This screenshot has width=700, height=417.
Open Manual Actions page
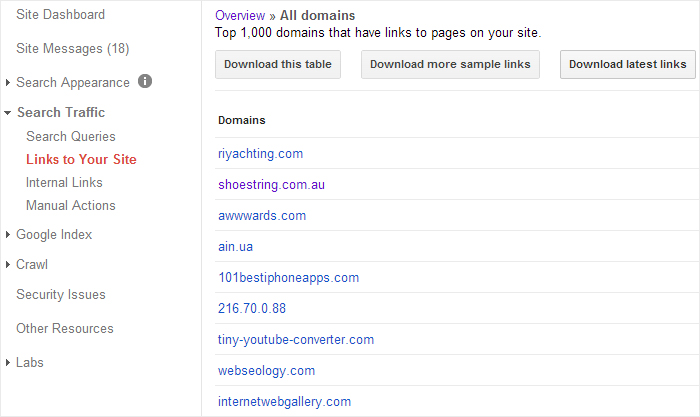pyautogui.click(x=71, y=206)
